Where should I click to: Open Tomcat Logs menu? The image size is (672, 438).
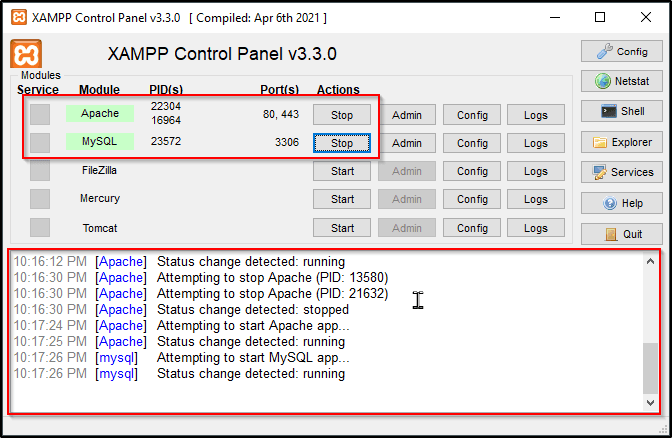point(536,228)
